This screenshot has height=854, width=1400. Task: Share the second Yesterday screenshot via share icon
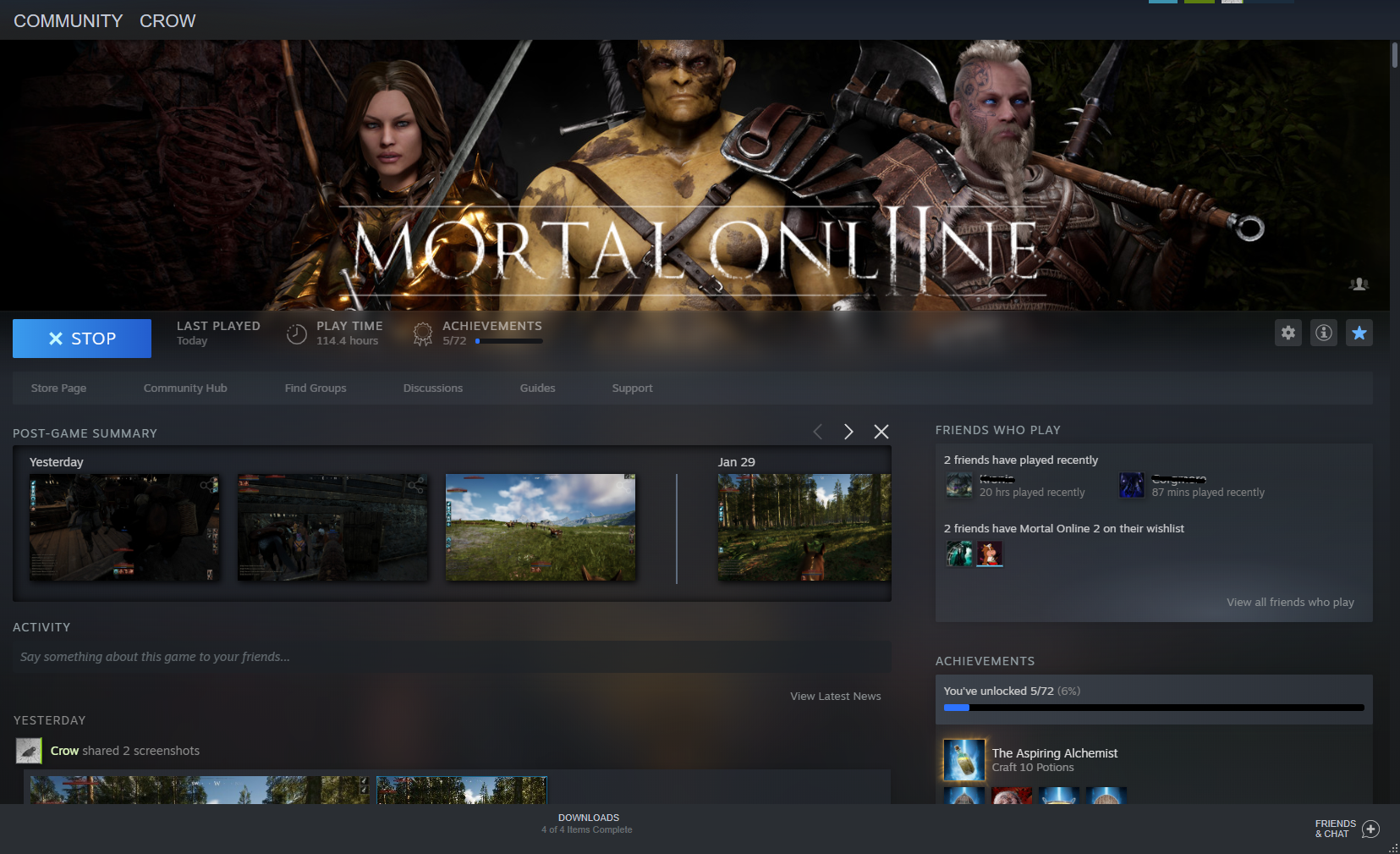tap(415, 485)
